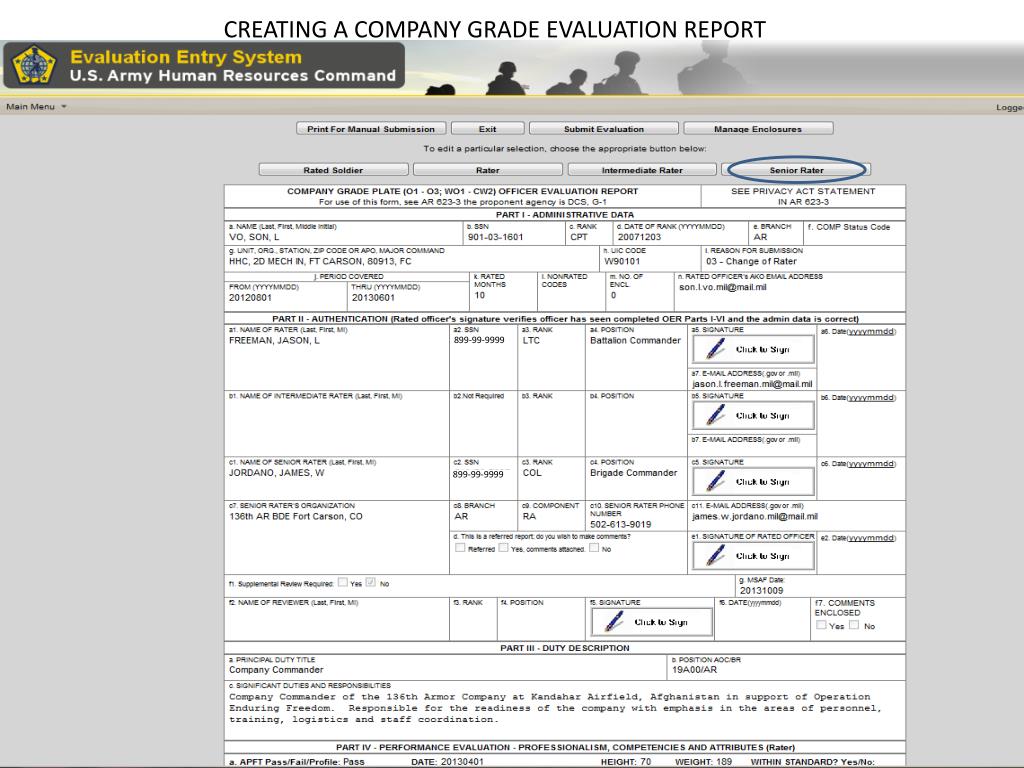Click APFT date 20130401
Viewport: 1024px width, 768px height.
pyautogui.click(x=462, y=762)
